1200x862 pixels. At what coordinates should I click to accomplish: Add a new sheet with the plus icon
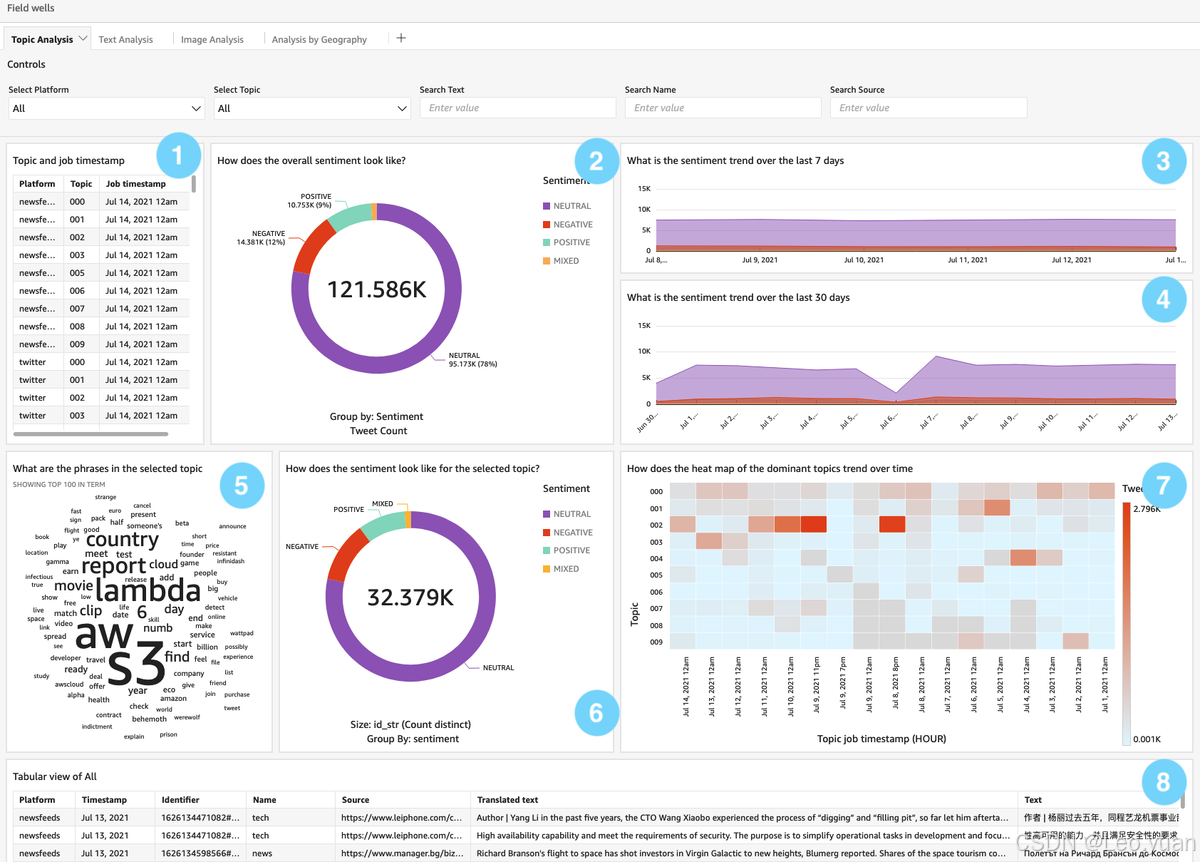tap(401, 38)
